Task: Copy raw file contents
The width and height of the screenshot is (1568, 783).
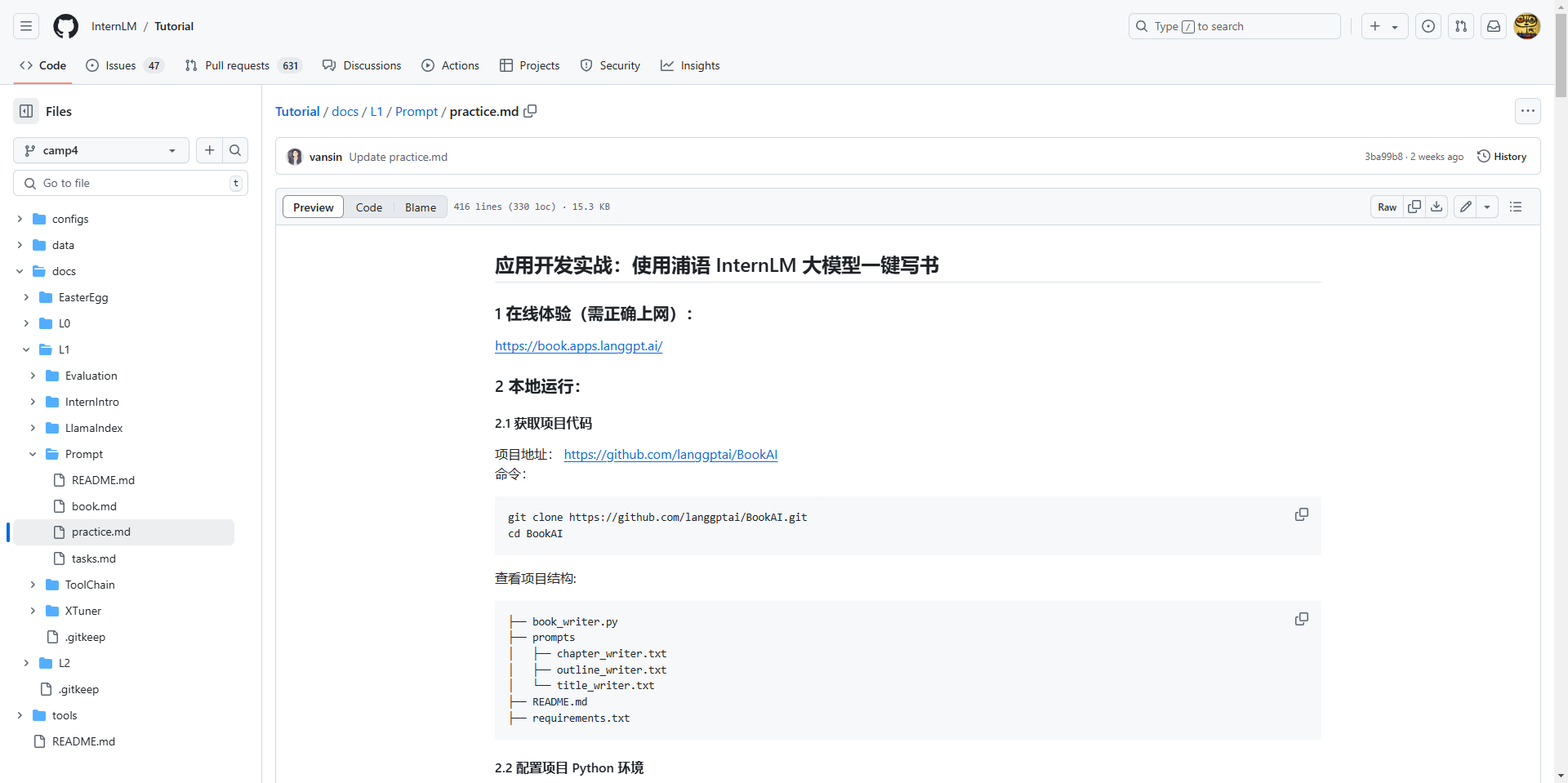Action: (x=1414, y=207)
